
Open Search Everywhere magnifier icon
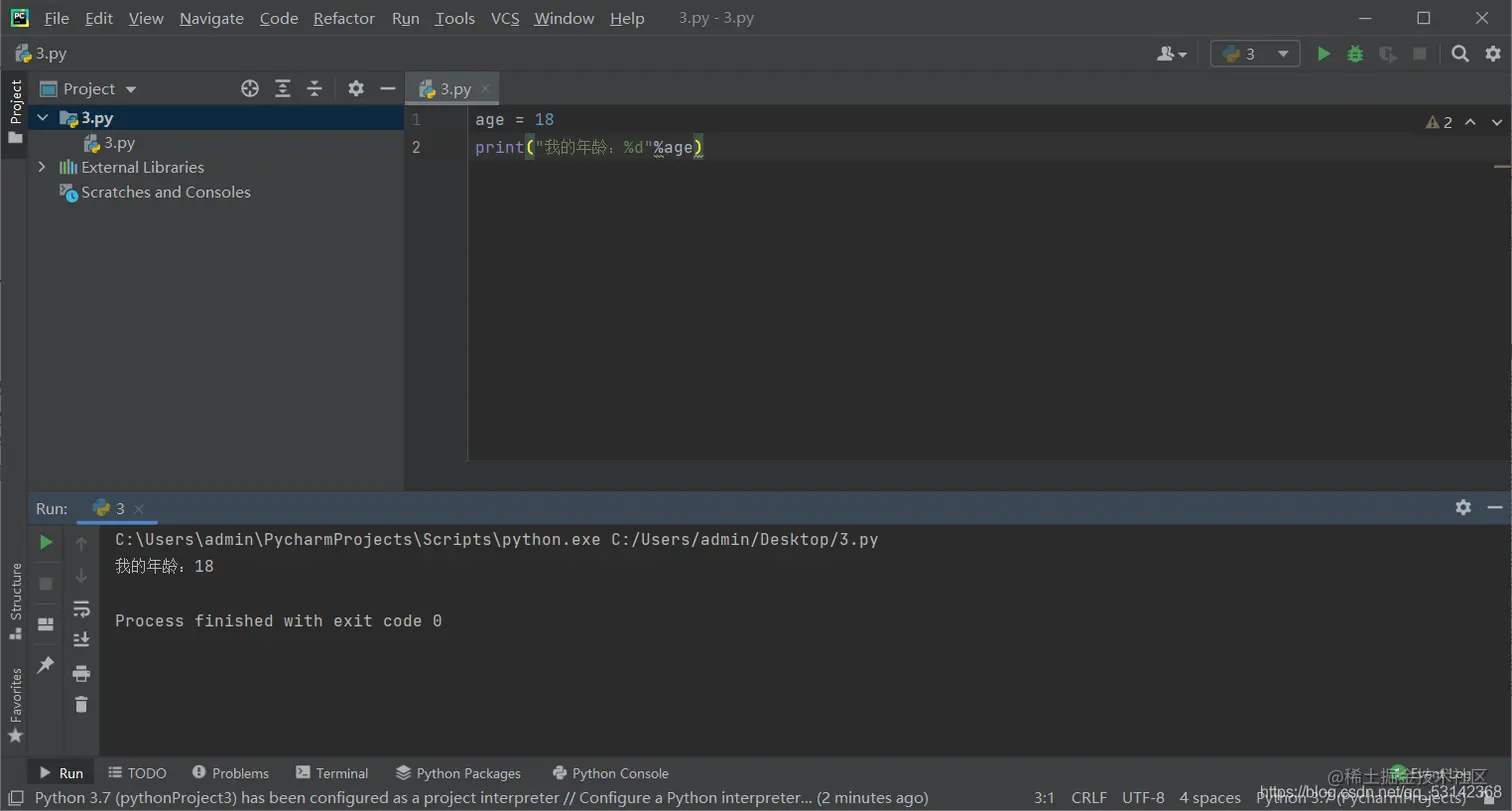click(1460, 54)
